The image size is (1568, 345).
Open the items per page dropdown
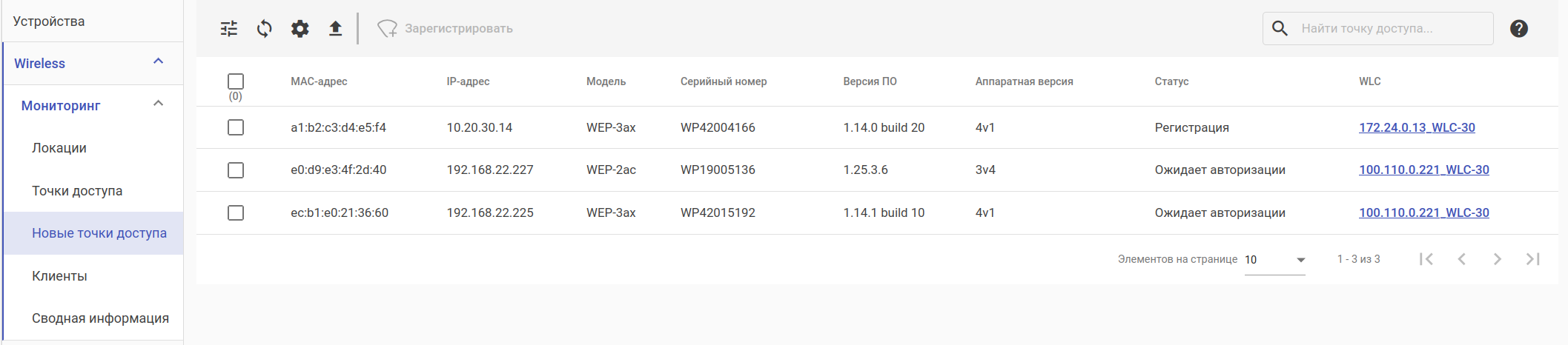point(1274,260)
